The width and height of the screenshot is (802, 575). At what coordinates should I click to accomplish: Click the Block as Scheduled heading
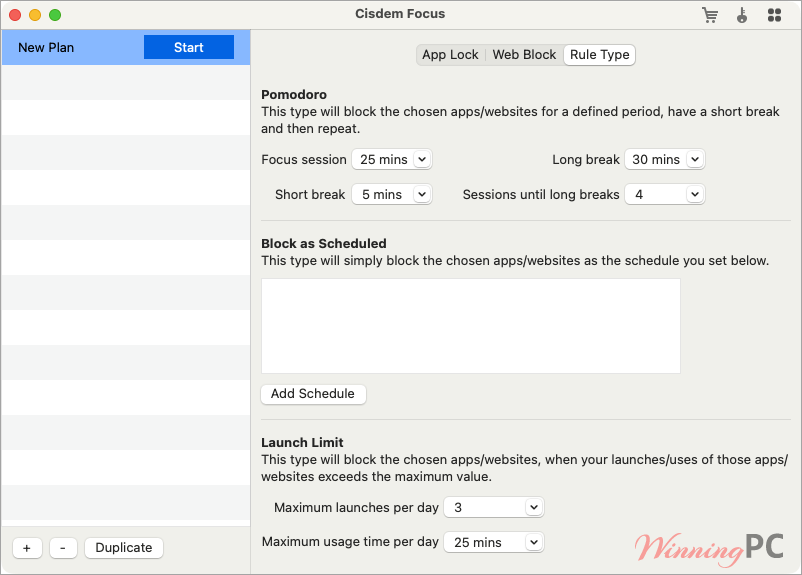(x=324, y=244)
